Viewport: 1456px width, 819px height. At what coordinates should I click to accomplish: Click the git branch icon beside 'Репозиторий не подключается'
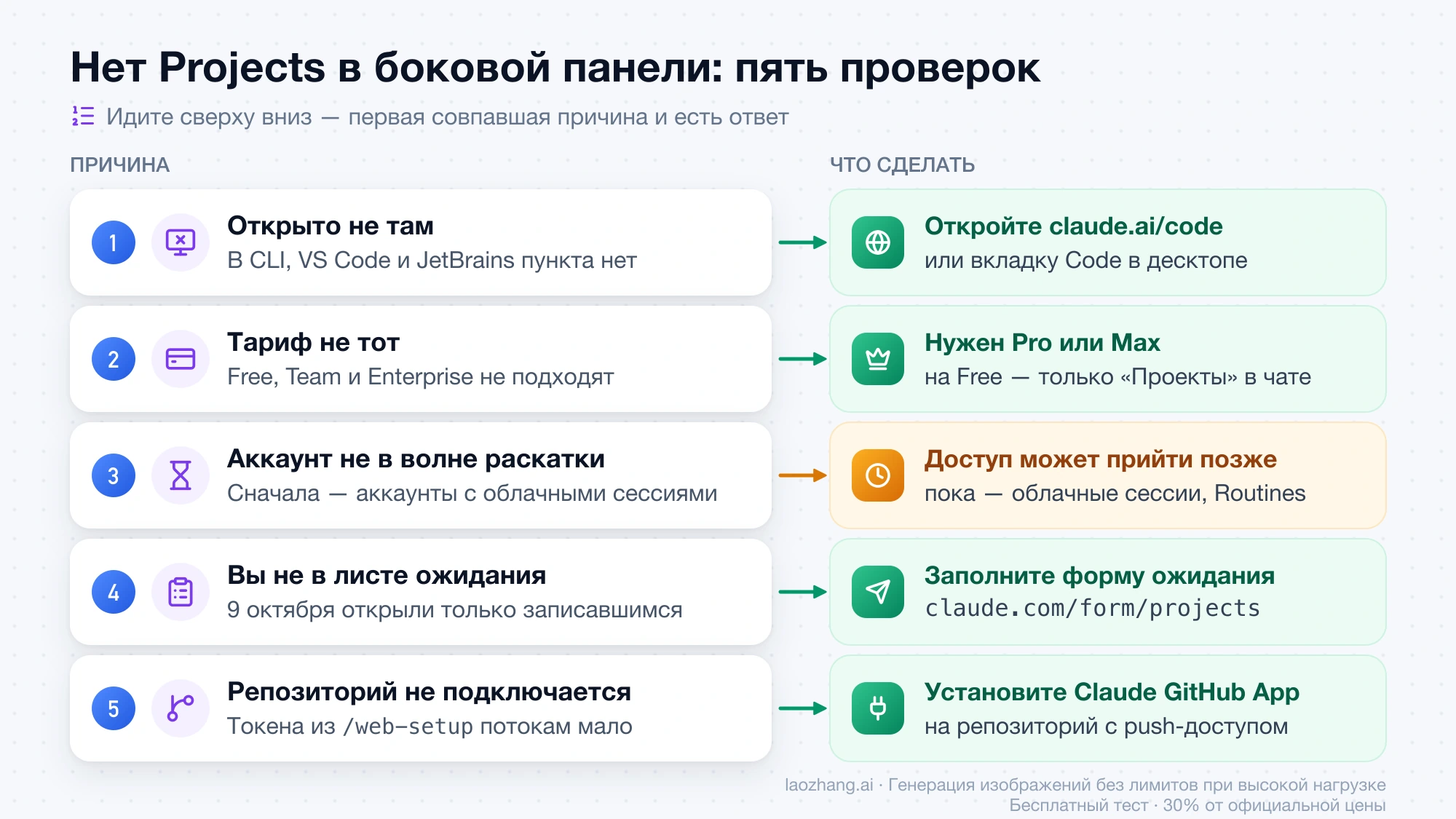tap(181, 708)
